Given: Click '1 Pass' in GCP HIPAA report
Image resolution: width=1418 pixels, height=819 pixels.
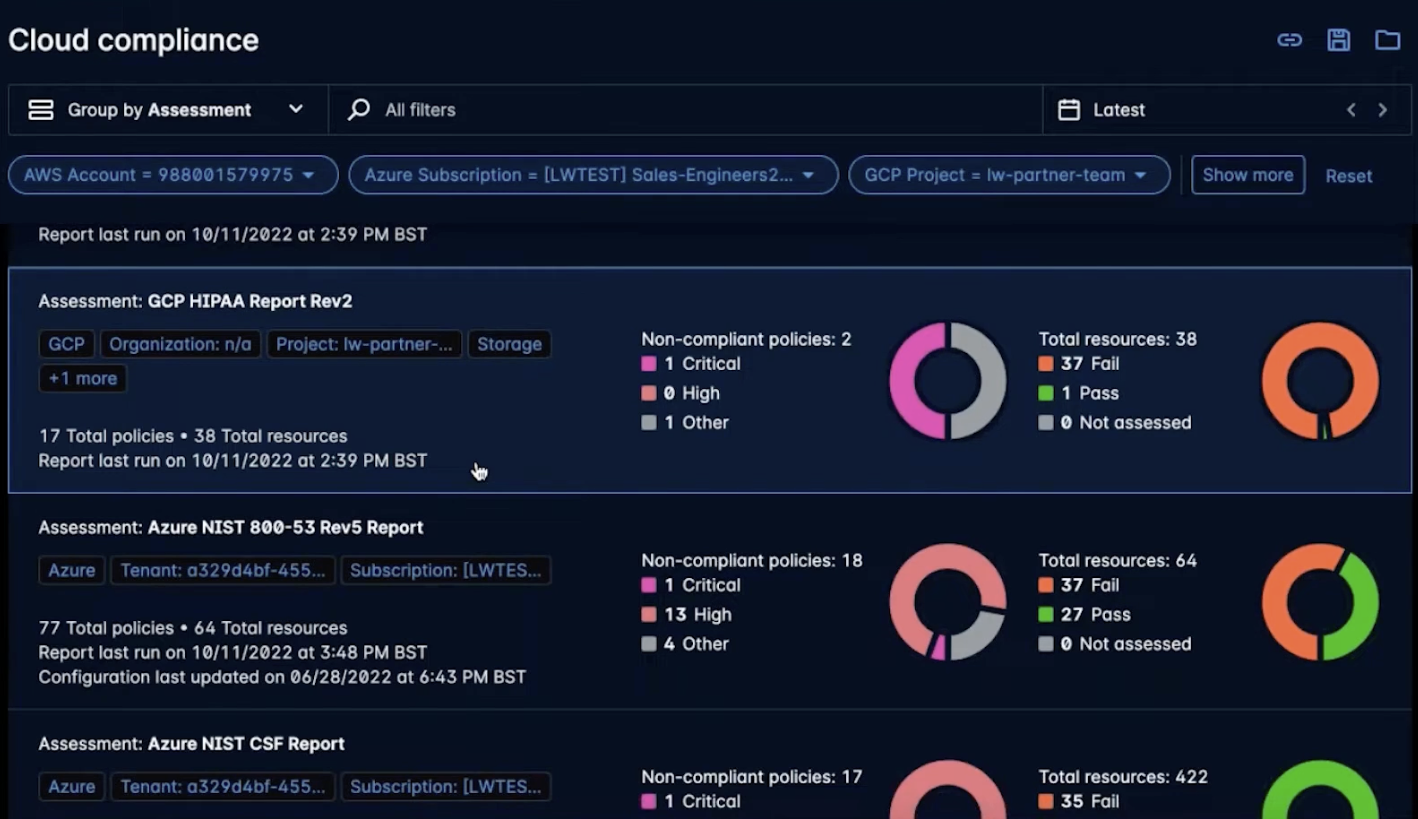Looking at the screenshot, I should click(1090, 393).
